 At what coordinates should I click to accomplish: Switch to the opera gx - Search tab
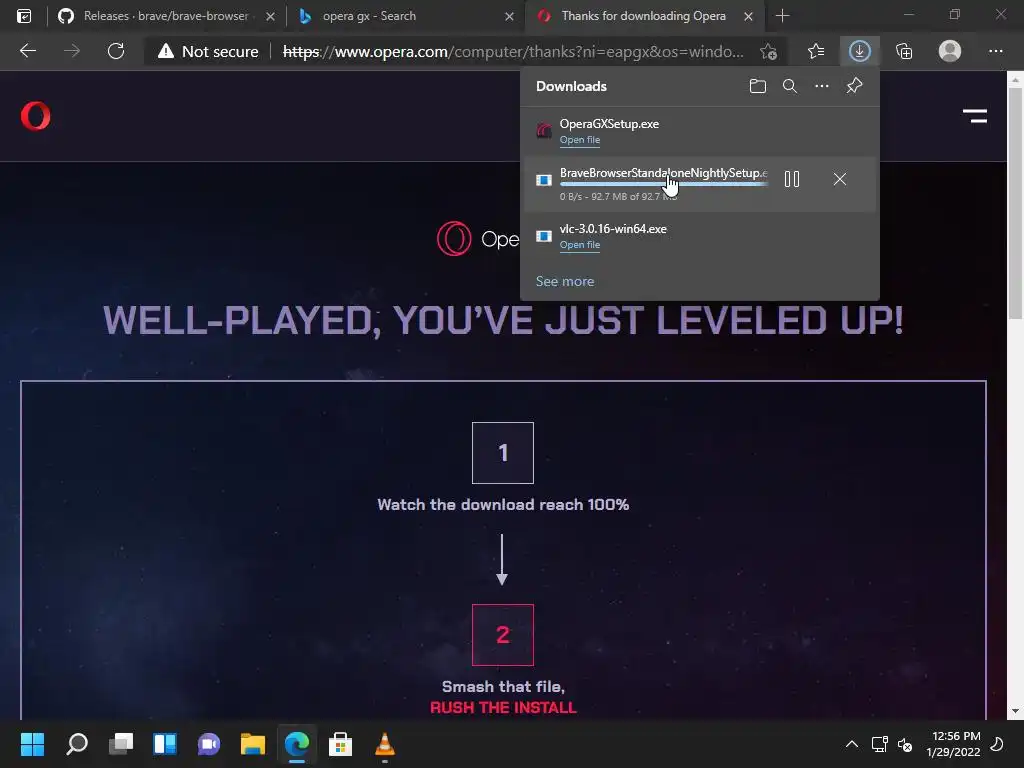[x=405, y=16]
